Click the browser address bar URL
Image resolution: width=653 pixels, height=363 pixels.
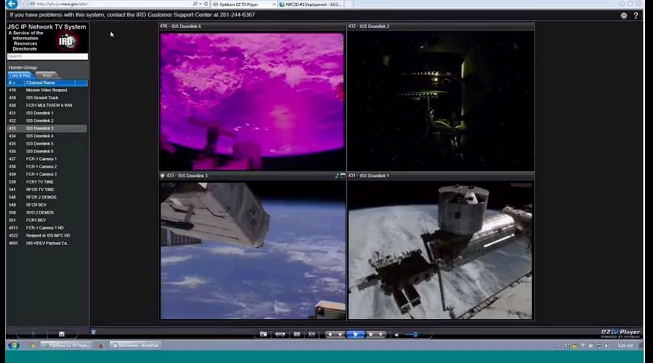pyautogui.click(x=62, y=4)
